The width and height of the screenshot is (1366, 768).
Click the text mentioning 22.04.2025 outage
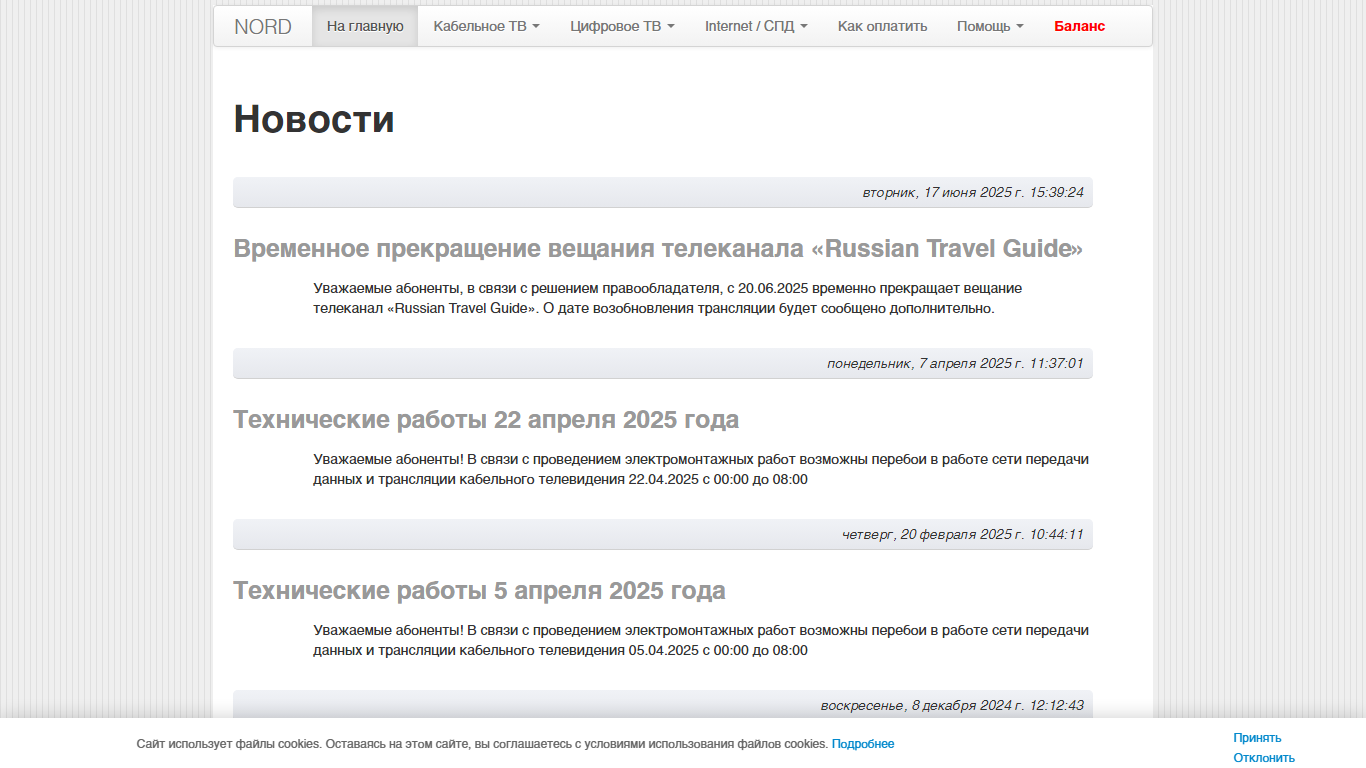(x=701, y=469)
